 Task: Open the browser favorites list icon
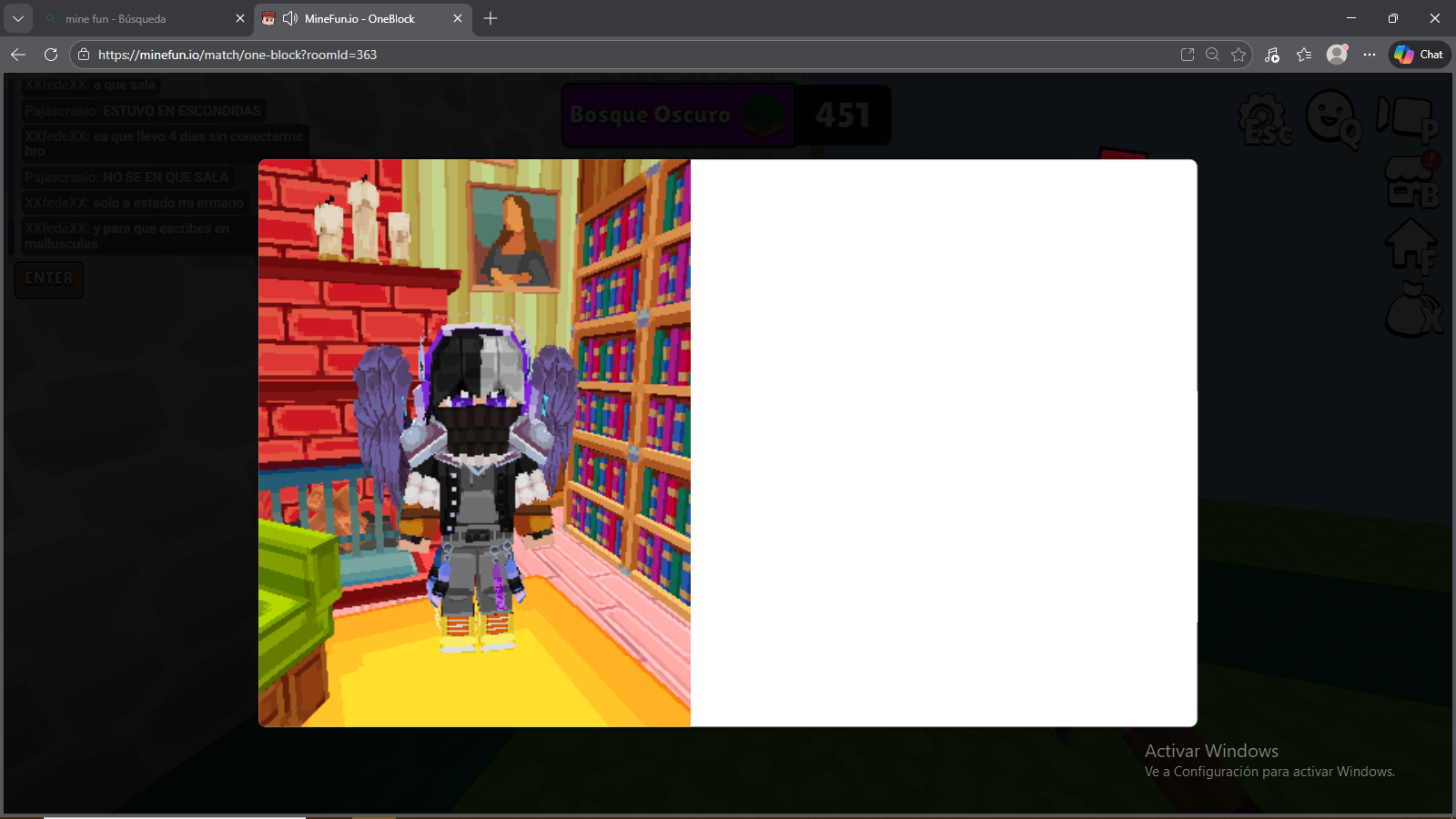[x=1304, y=55]
